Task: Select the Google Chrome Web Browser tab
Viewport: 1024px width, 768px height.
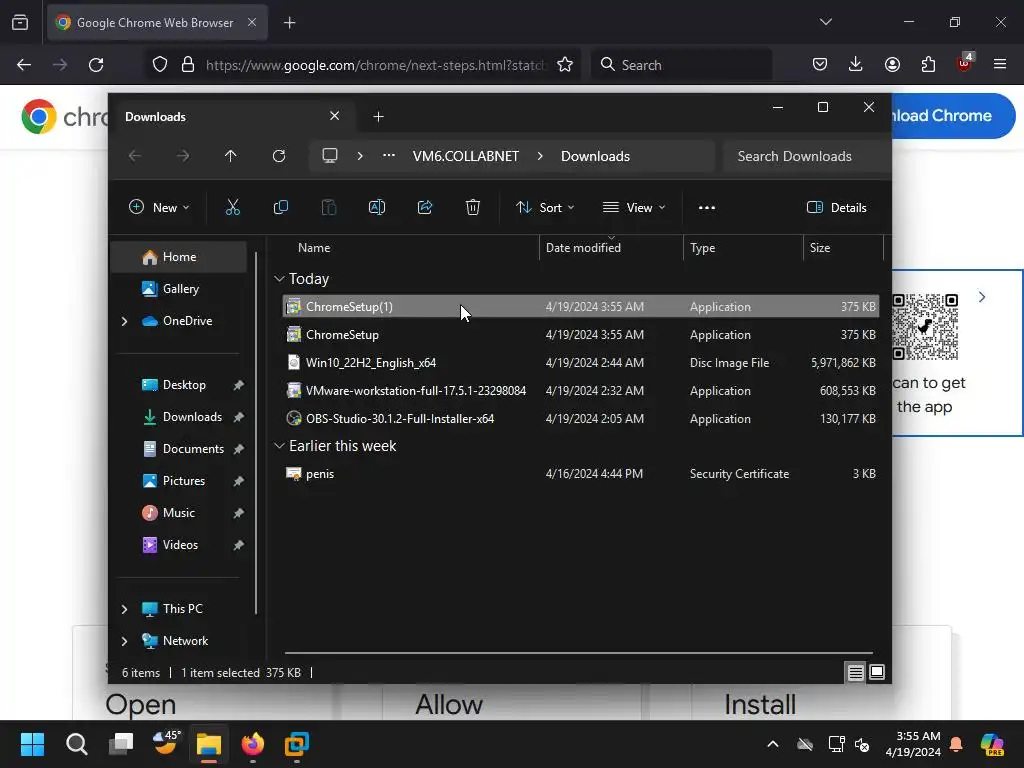Action: click(x=157, y=23)
